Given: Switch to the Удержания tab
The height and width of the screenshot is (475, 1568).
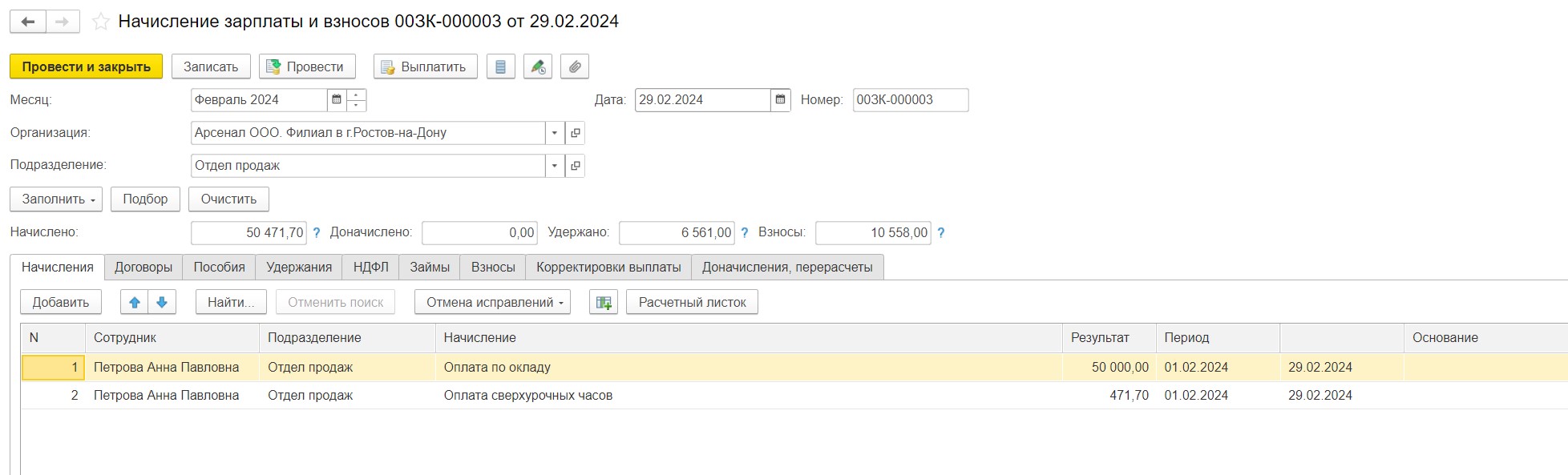Looking at the screenshot, I should (x=299, y=268).
